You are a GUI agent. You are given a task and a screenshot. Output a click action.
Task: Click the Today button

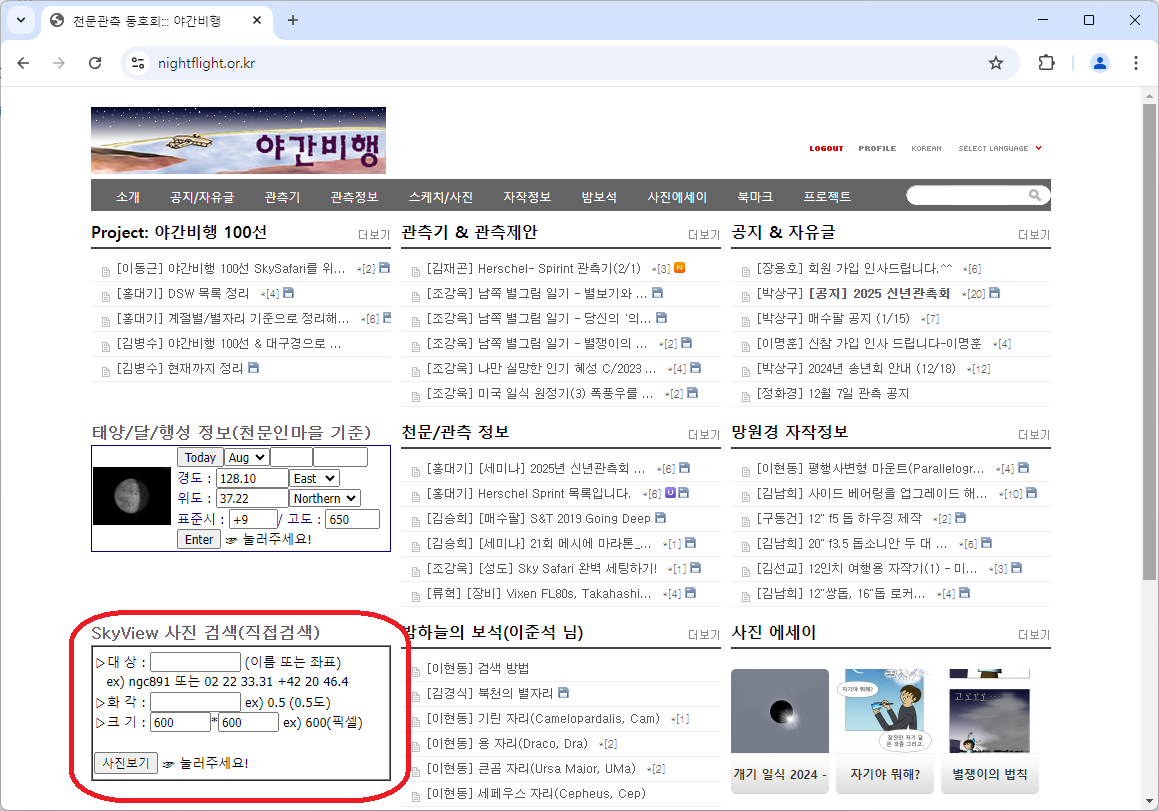click(200, 457)
